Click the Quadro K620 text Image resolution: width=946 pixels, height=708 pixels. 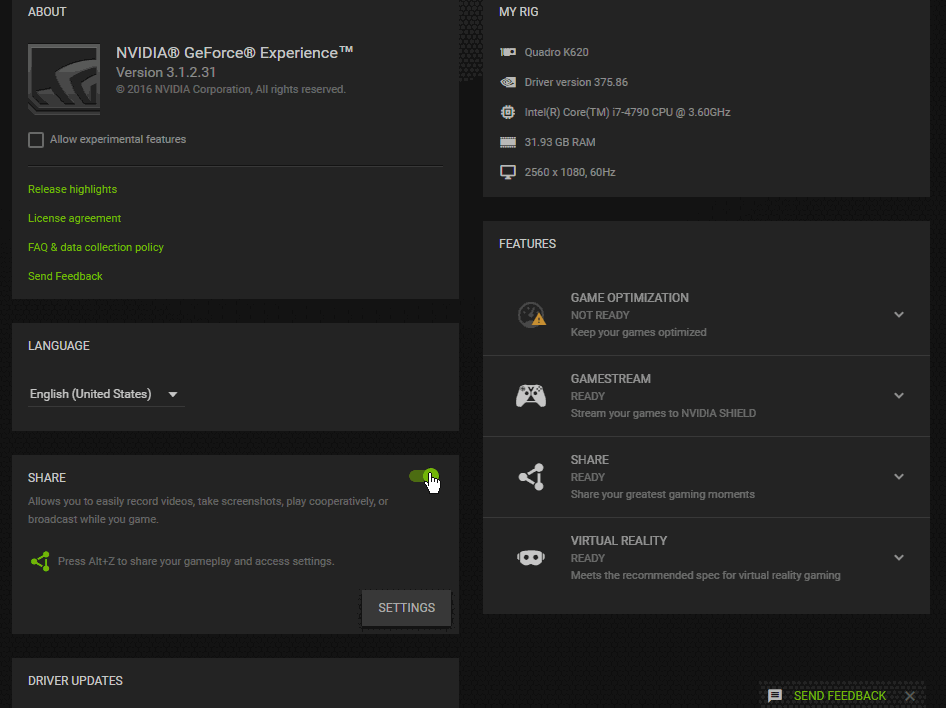coord(556,52)
